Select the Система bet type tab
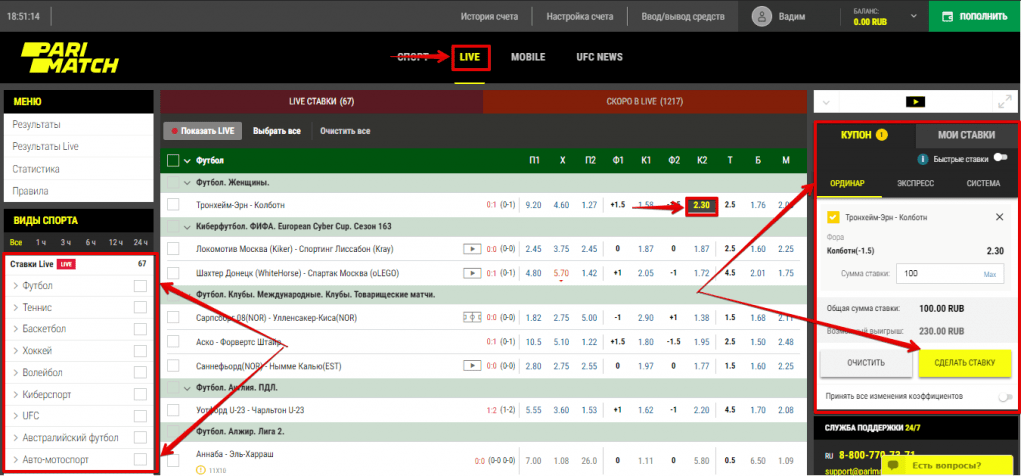The height and width of the screenshot is (476, 1024). tap(983, 183)
